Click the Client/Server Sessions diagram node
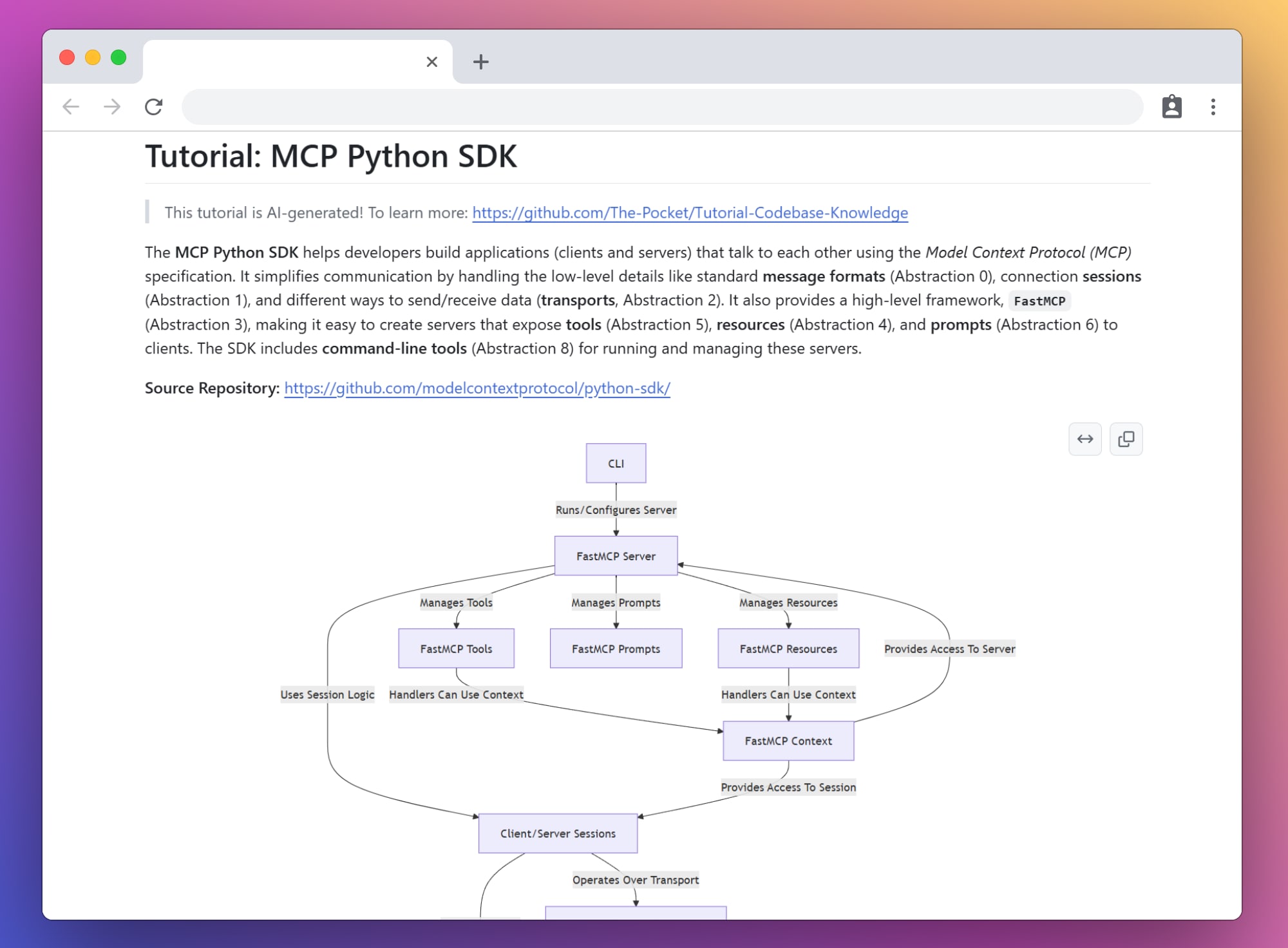This screenshot has width=1288, height=948. (558, 833)
